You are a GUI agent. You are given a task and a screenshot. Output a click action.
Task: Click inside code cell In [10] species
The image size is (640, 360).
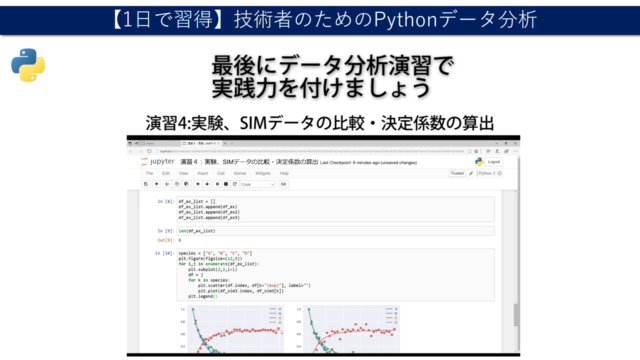coord(336,275)
